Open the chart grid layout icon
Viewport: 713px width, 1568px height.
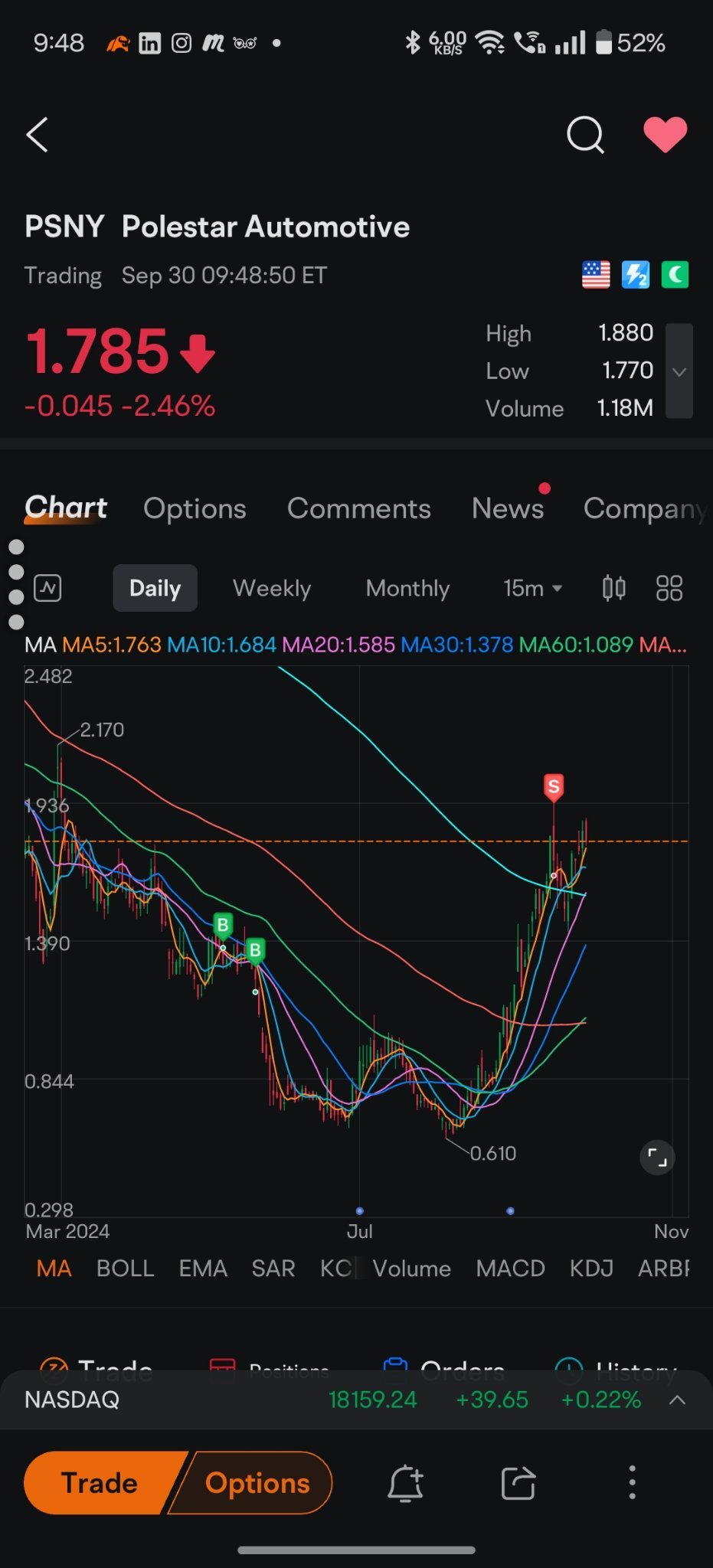(669, 588)
